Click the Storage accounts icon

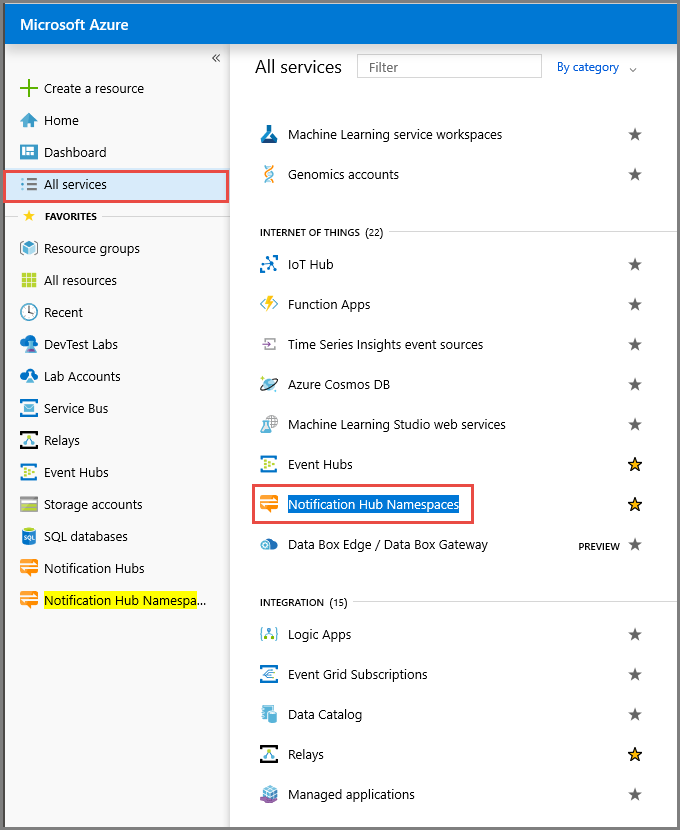coord(29,504)
